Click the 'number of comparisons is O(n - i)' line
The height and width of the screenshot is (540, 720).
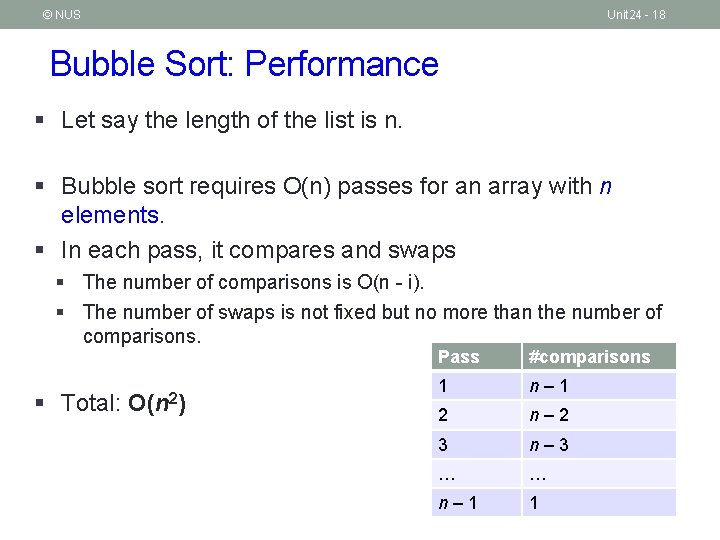(253, 282)
